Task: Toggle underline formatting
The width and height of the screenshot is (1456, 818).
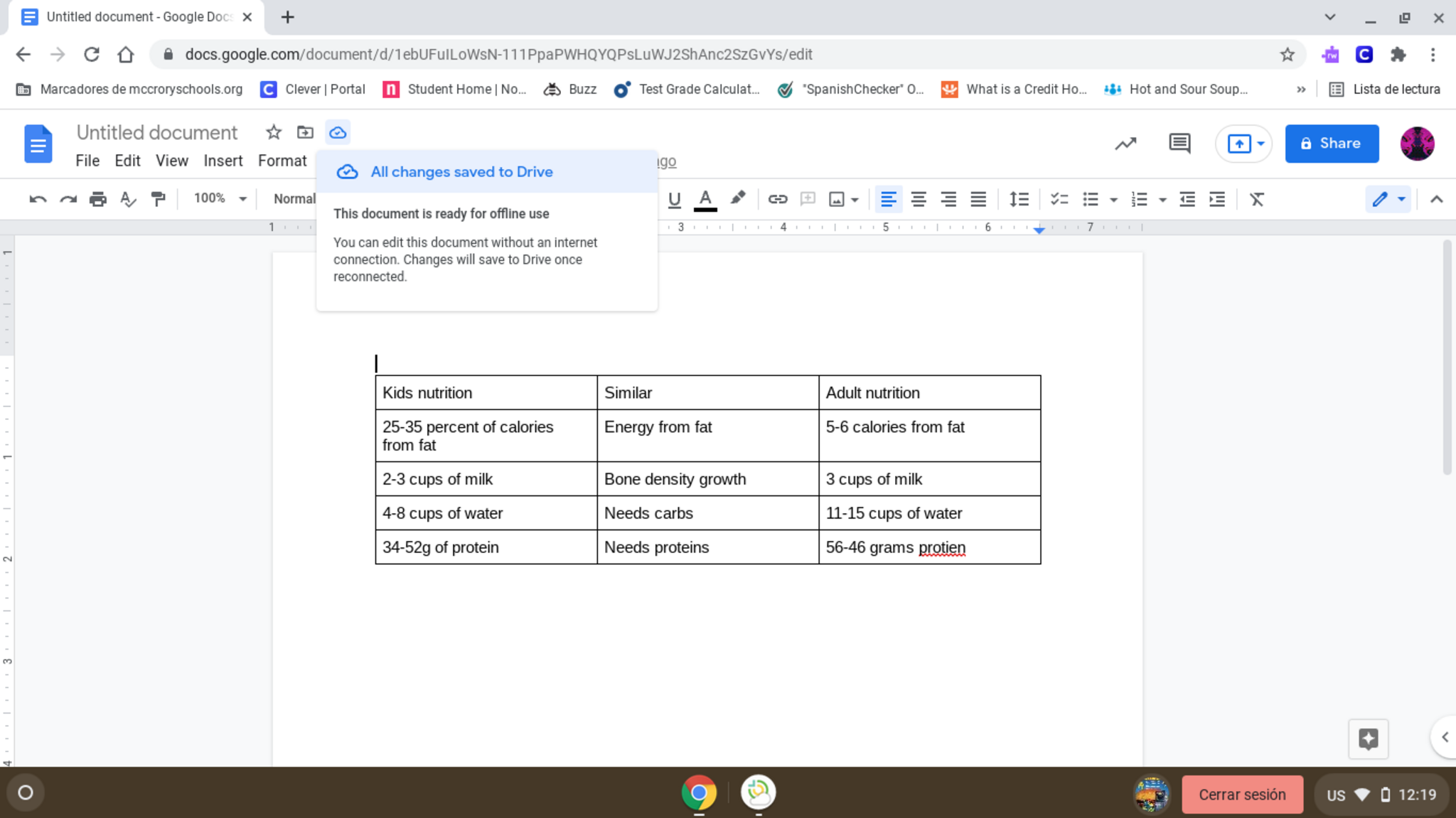Action: tap(674, 200)
